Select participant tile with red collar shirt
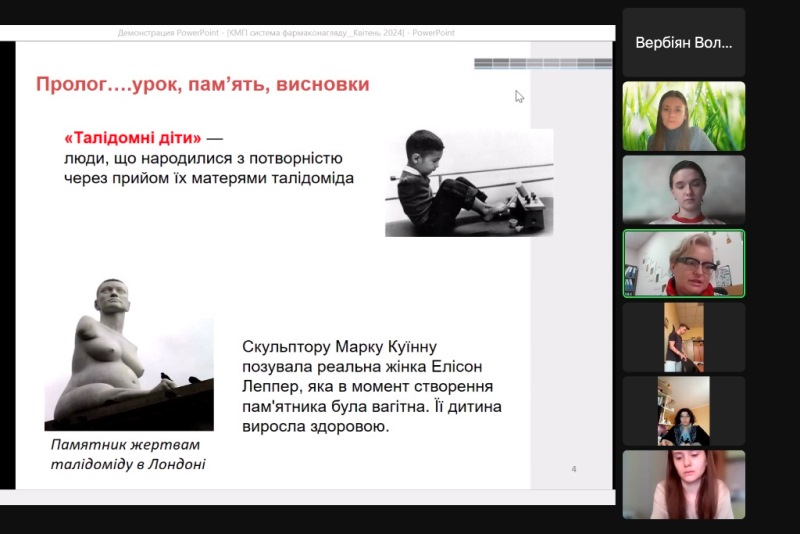 point(684,190)
